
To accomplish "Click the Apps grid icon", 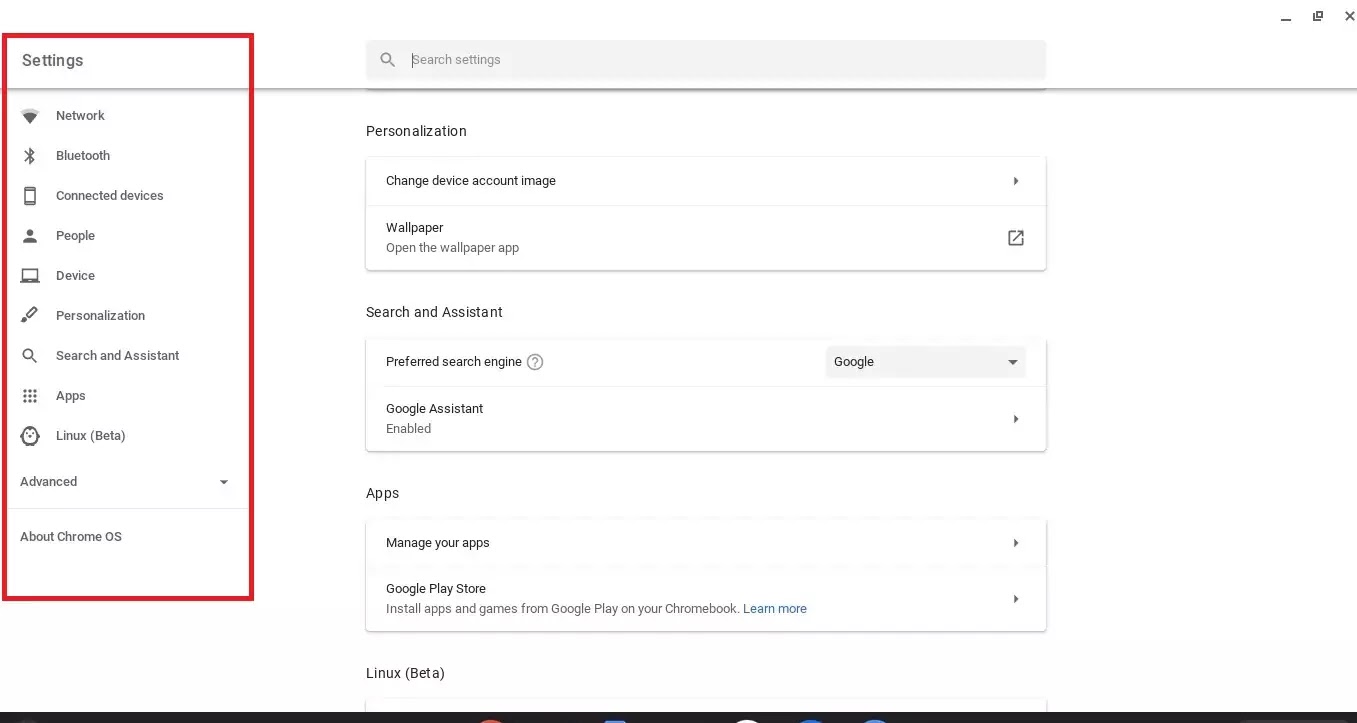I will tap(30, 396).
